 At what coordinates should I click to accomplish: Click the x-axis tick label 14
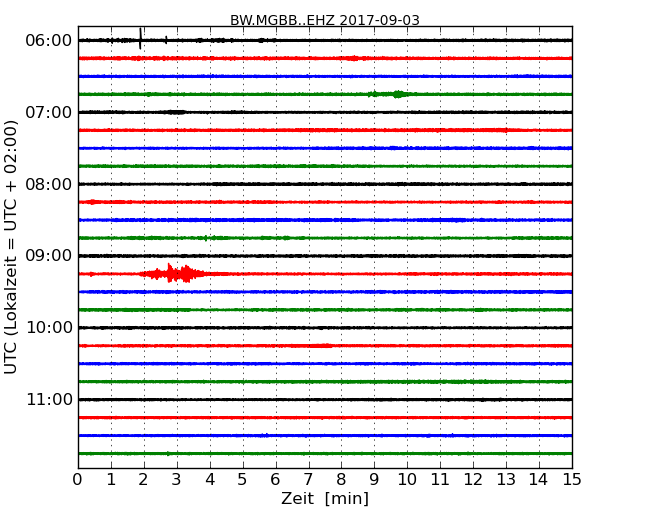[539, 480]
